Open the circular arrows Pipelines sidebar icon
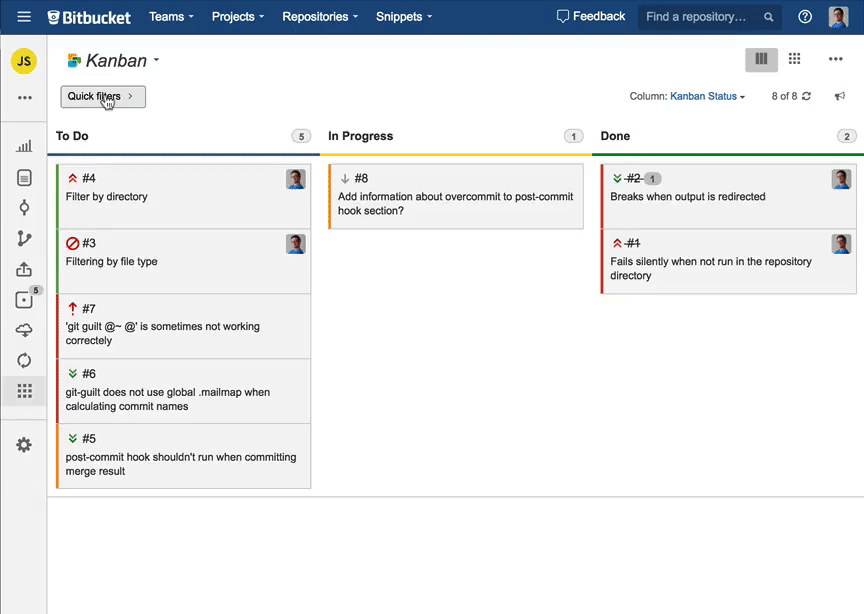This screenshot has width=864, height=614. coord(24,360)
